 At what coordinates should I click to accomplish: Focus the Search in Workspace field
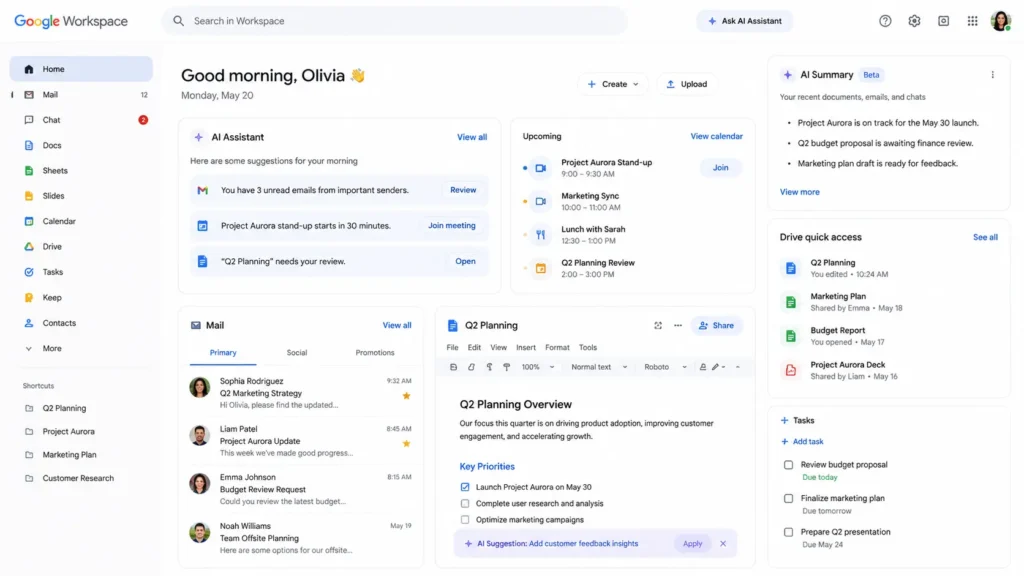[394, 21]
